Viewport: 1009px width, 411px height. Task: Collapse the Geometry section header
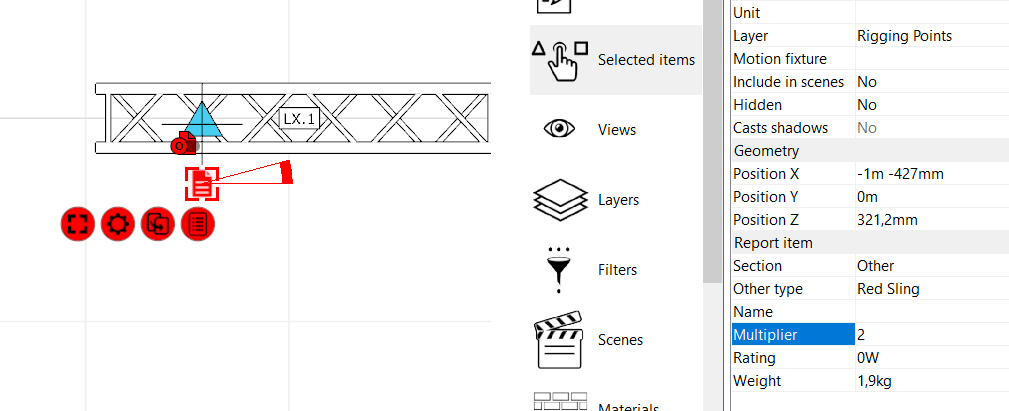[766, 151]
